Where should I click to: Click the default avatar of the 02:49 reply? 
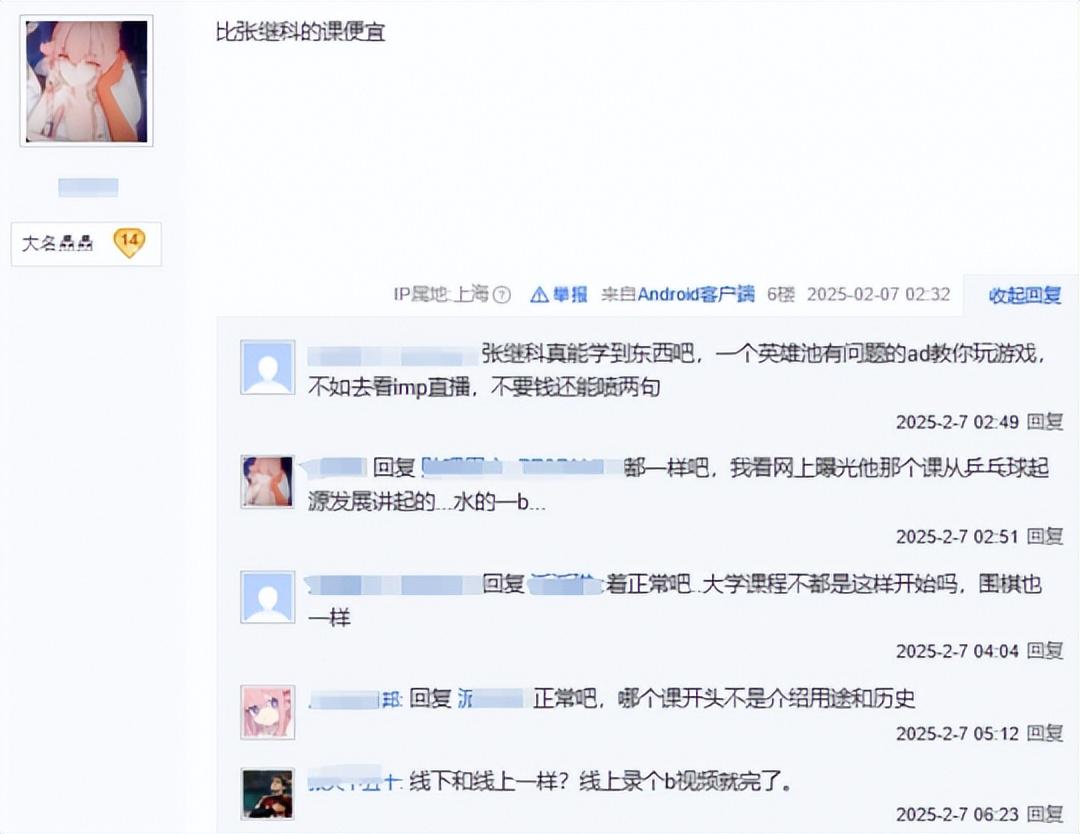(x=267, y=367)
